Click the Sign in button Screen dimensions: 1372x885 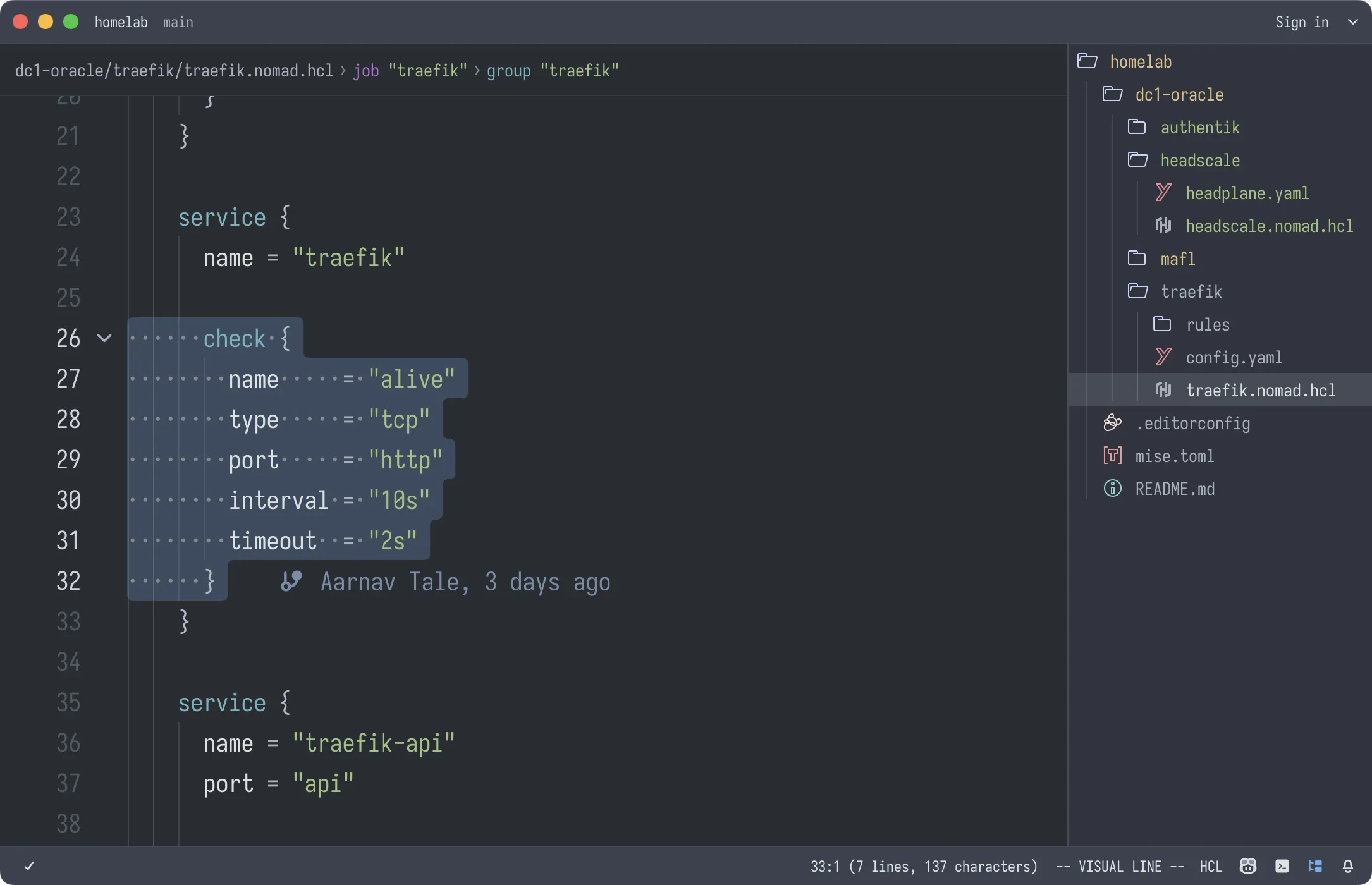point(1301,22)
